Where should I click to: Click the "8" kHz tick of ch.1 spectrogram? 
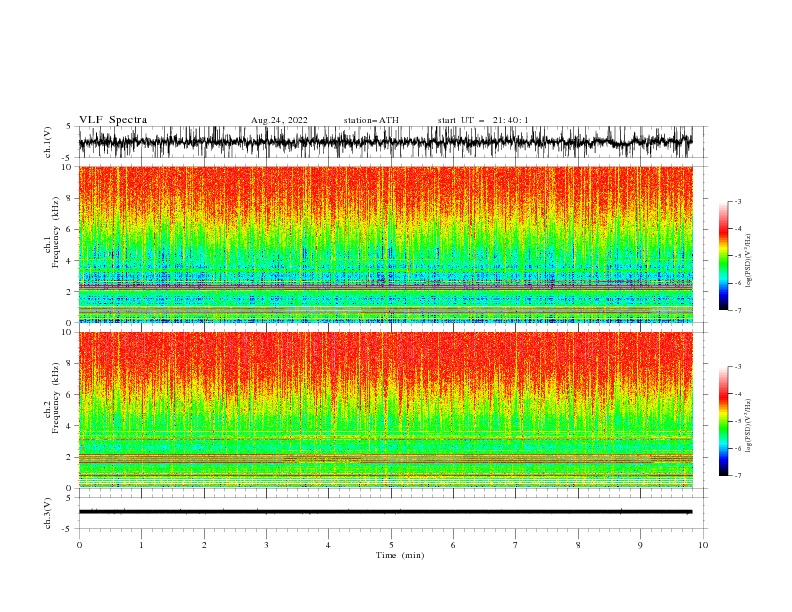tap(69, 198)
